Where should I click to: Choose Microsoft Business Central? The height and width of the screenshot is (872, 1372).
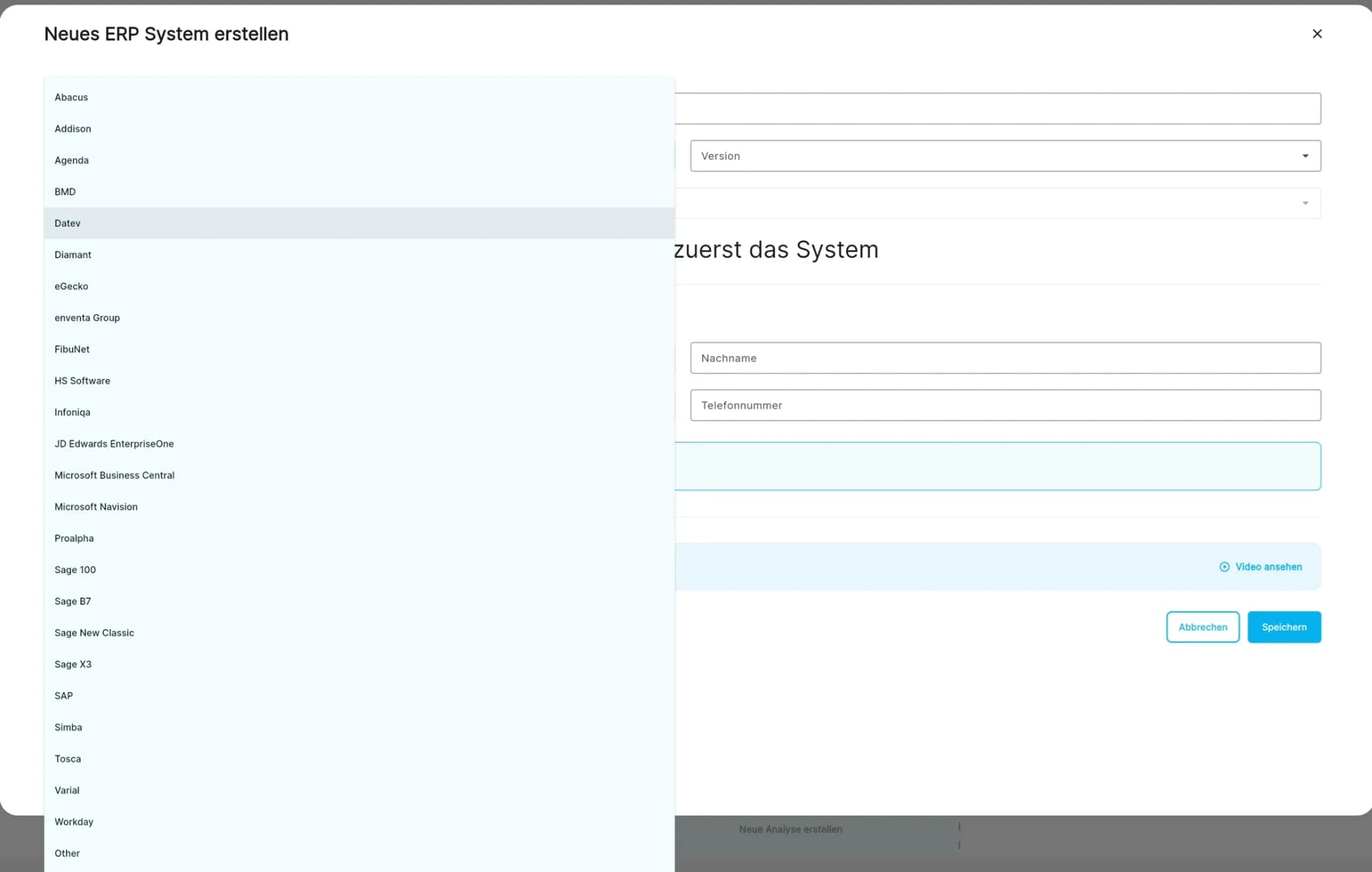coord(359,475)
